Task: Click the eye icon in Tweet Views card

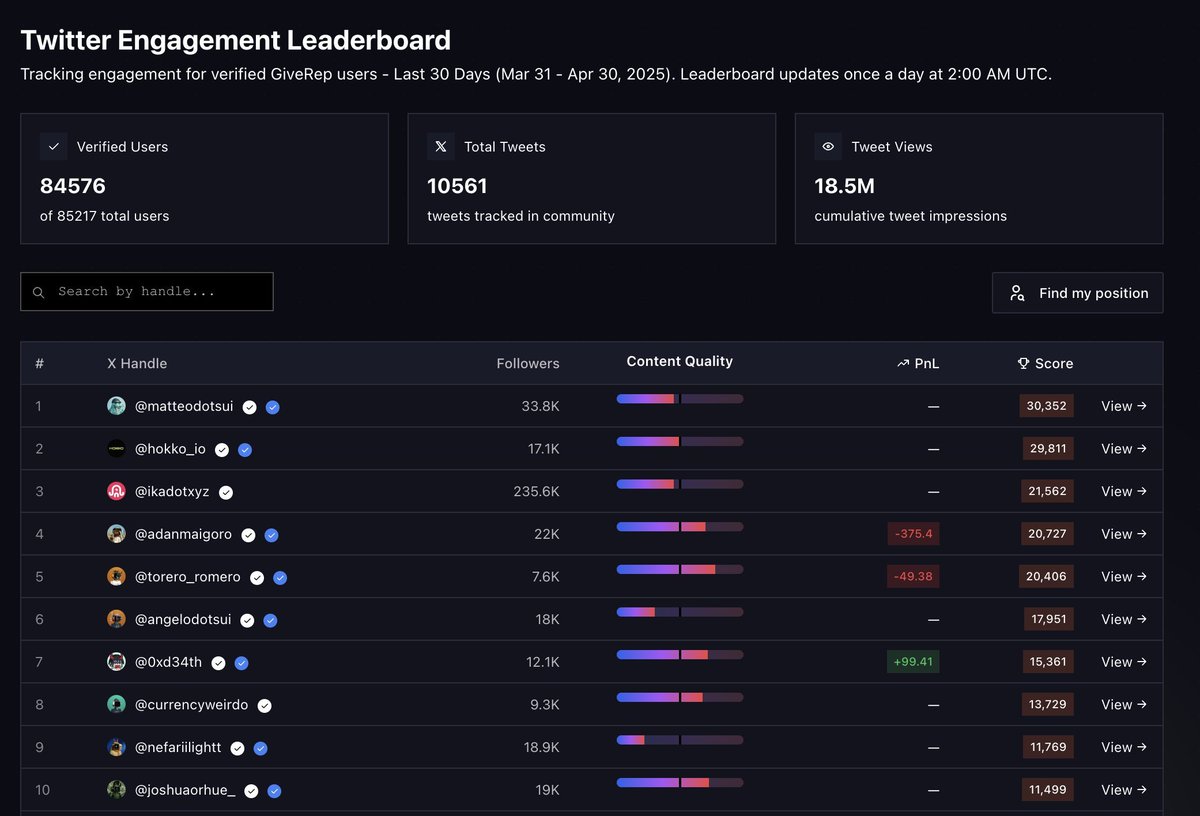Action: (x=828, y=146)
